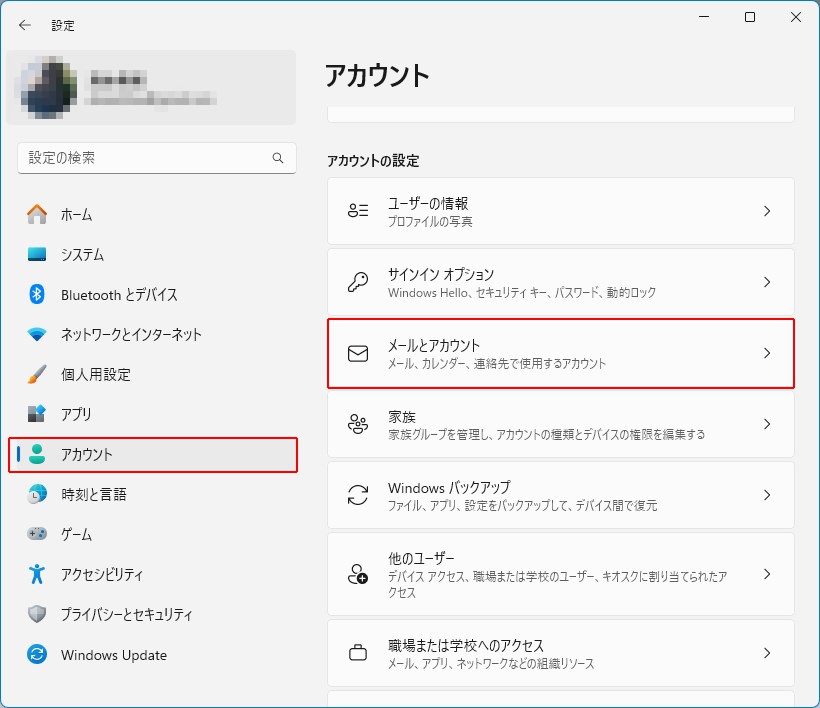Open ホーム via its house icon
The image size is (820, 708).
coord(37,214)
